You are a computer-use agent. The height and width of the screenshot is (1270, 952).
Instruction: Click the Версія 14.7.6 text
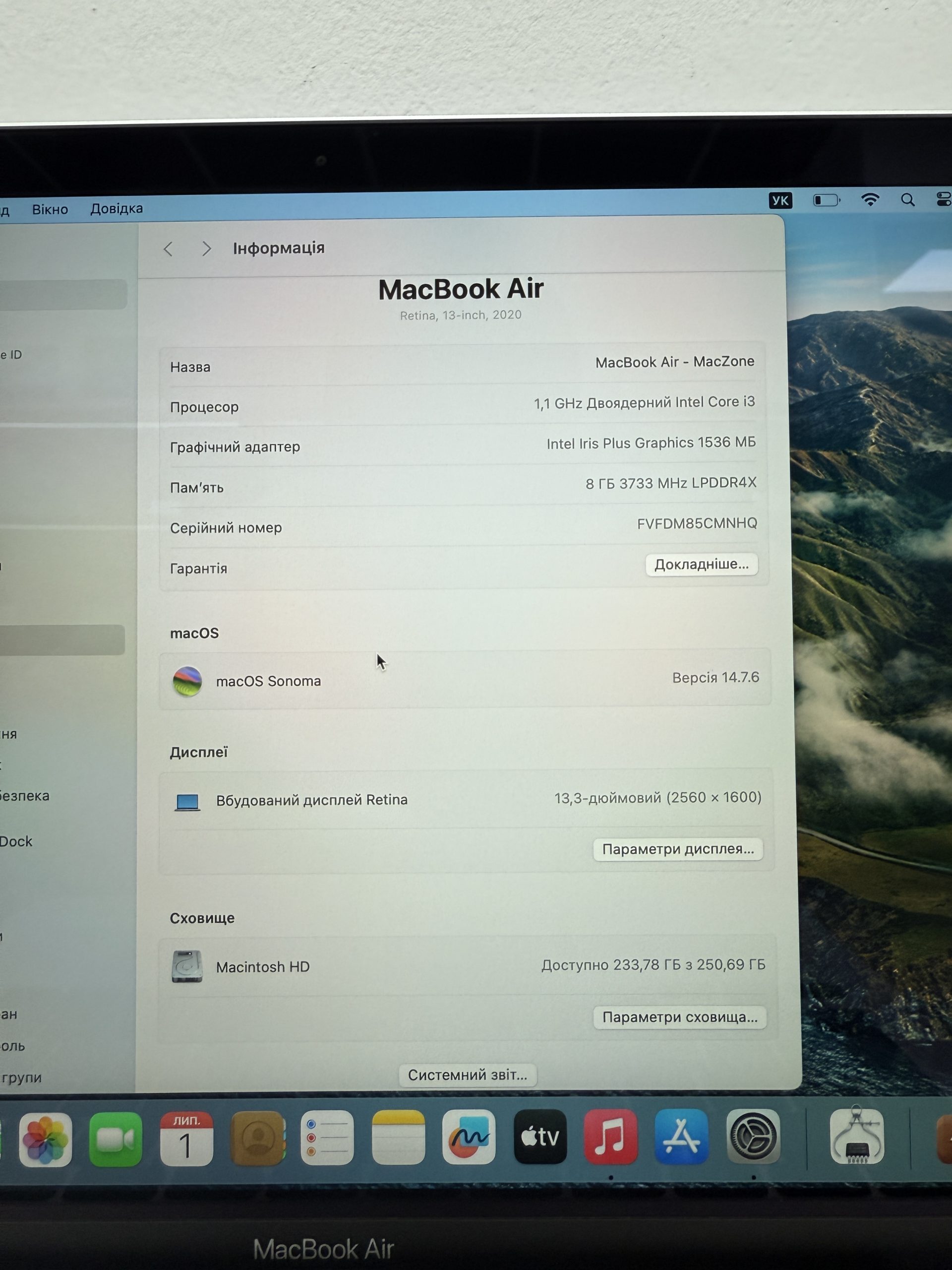[715, 678]
